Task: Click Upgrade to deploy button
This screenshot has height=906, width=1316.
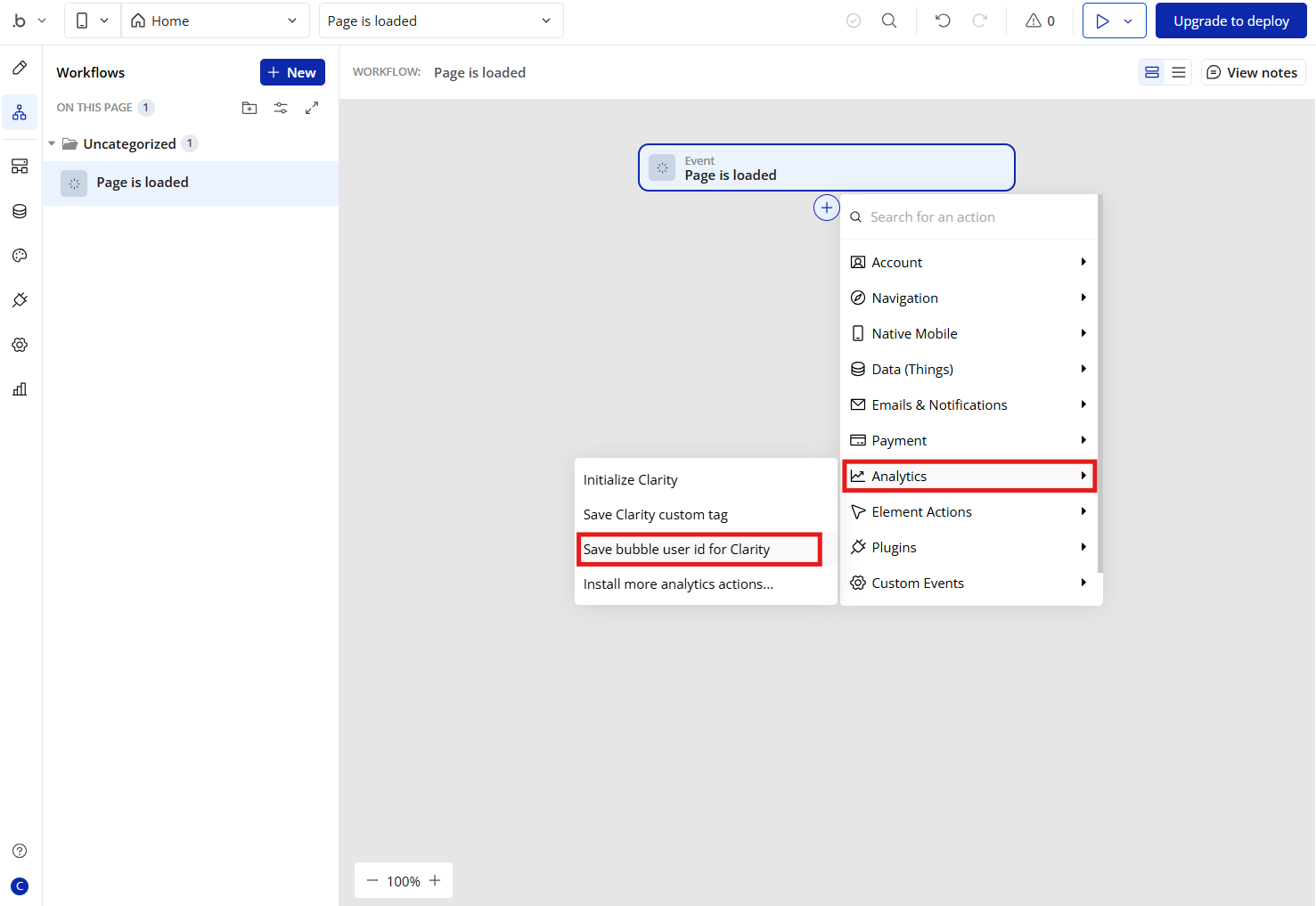Action: [1231, 20]
